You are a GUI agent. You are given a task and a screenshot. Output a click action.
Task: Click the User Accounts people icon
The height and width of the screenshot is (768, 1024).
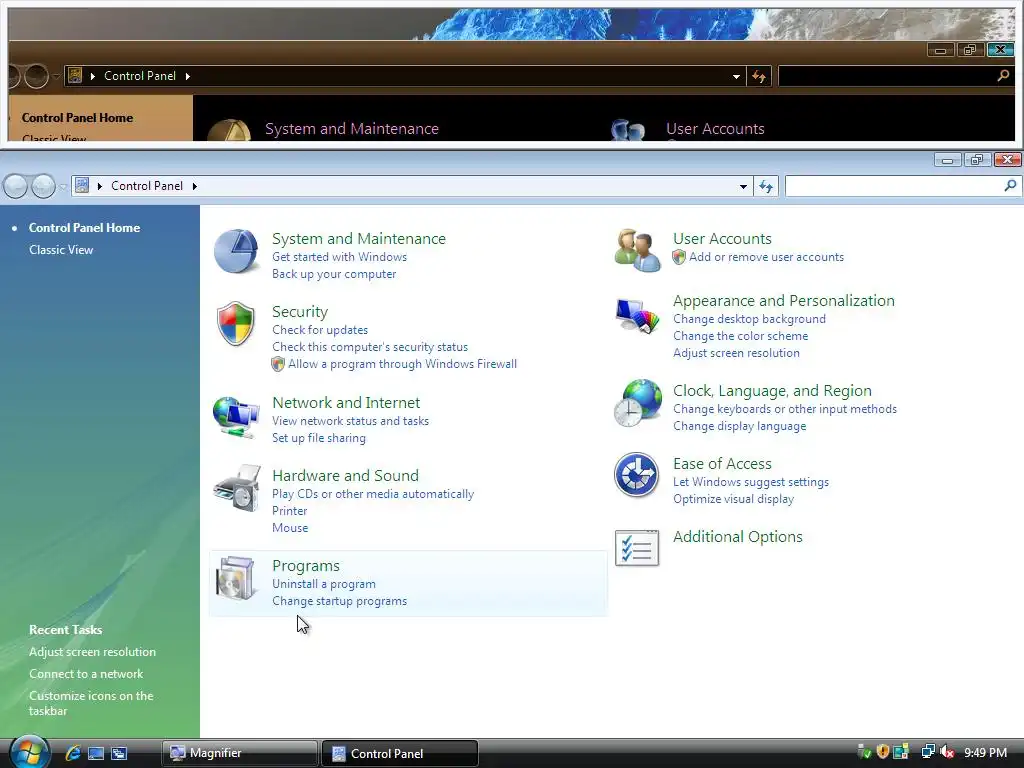click(x=637, y=250)
